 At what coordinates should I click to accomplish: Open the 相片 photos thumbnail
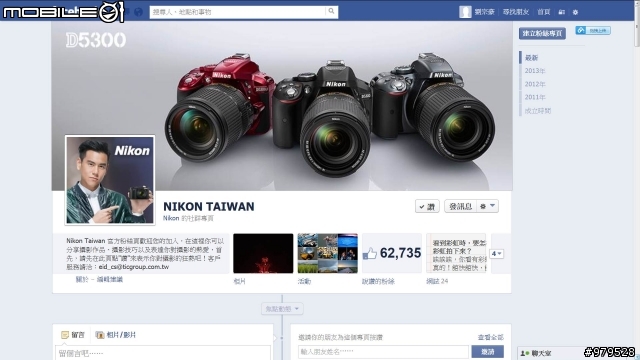pos(263,253)
